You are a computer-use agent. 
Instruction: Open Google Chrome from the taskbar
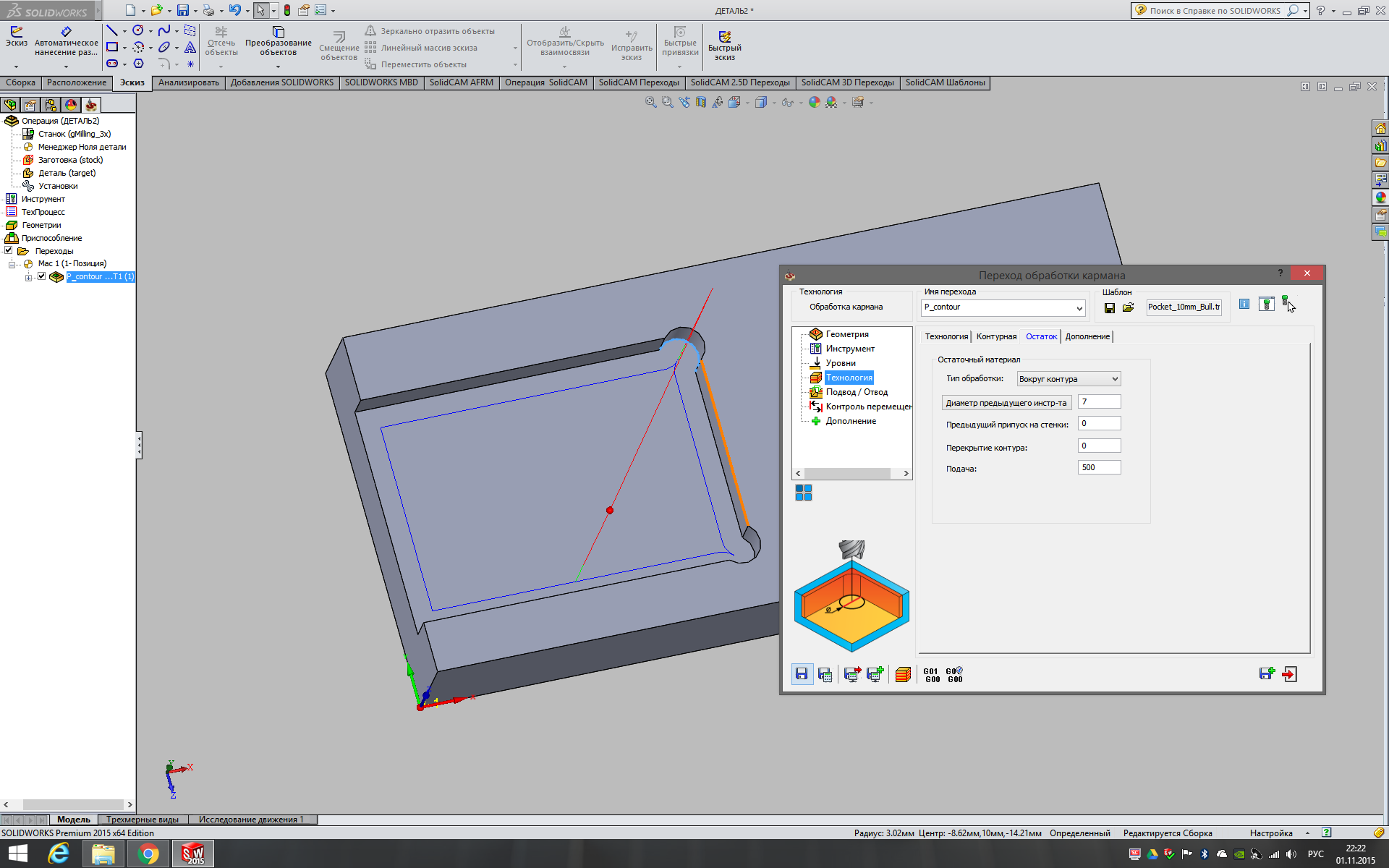point(148,854)
